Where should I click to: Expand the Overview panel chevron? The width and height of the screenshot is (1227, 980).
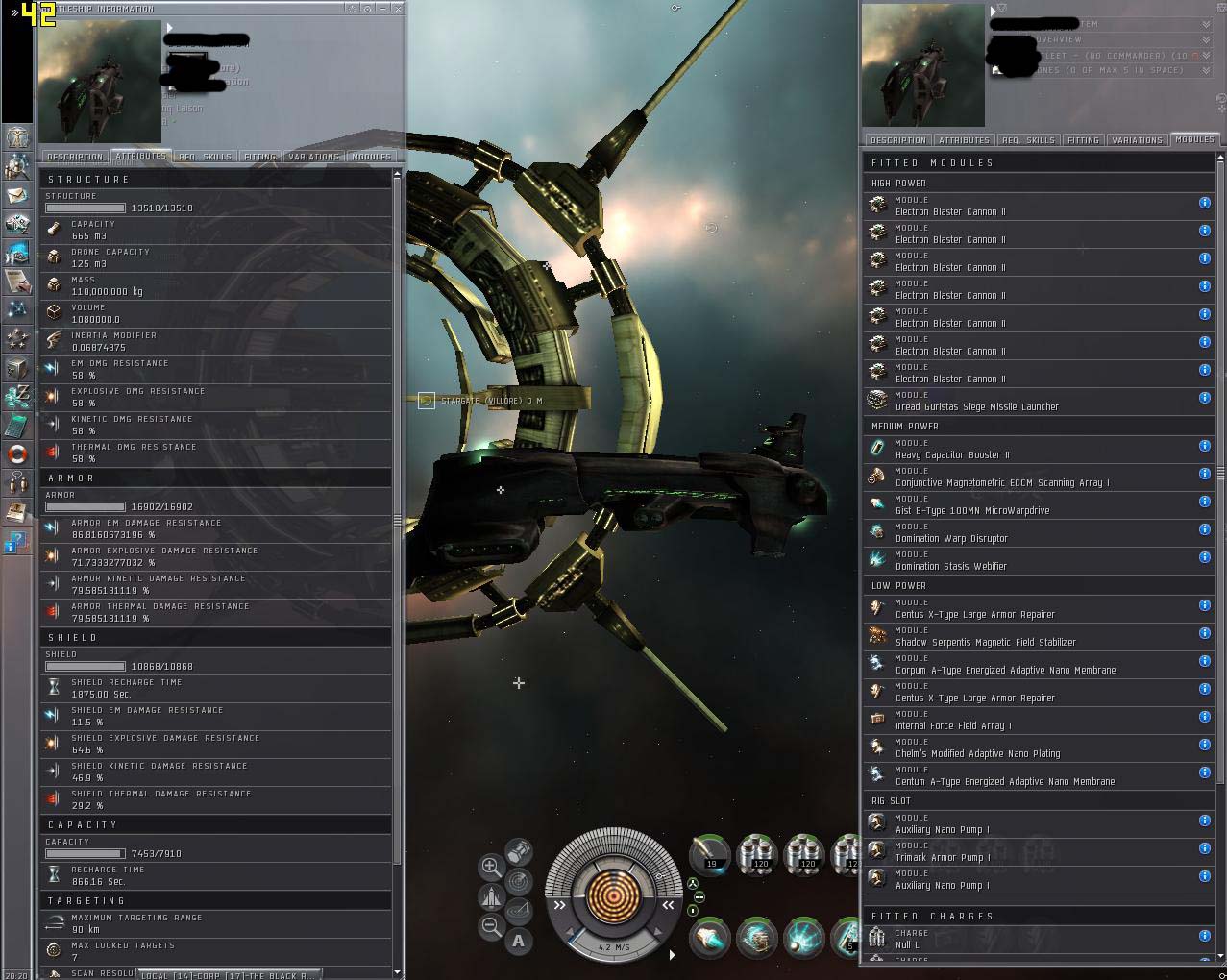click(x=1206, y=40)
